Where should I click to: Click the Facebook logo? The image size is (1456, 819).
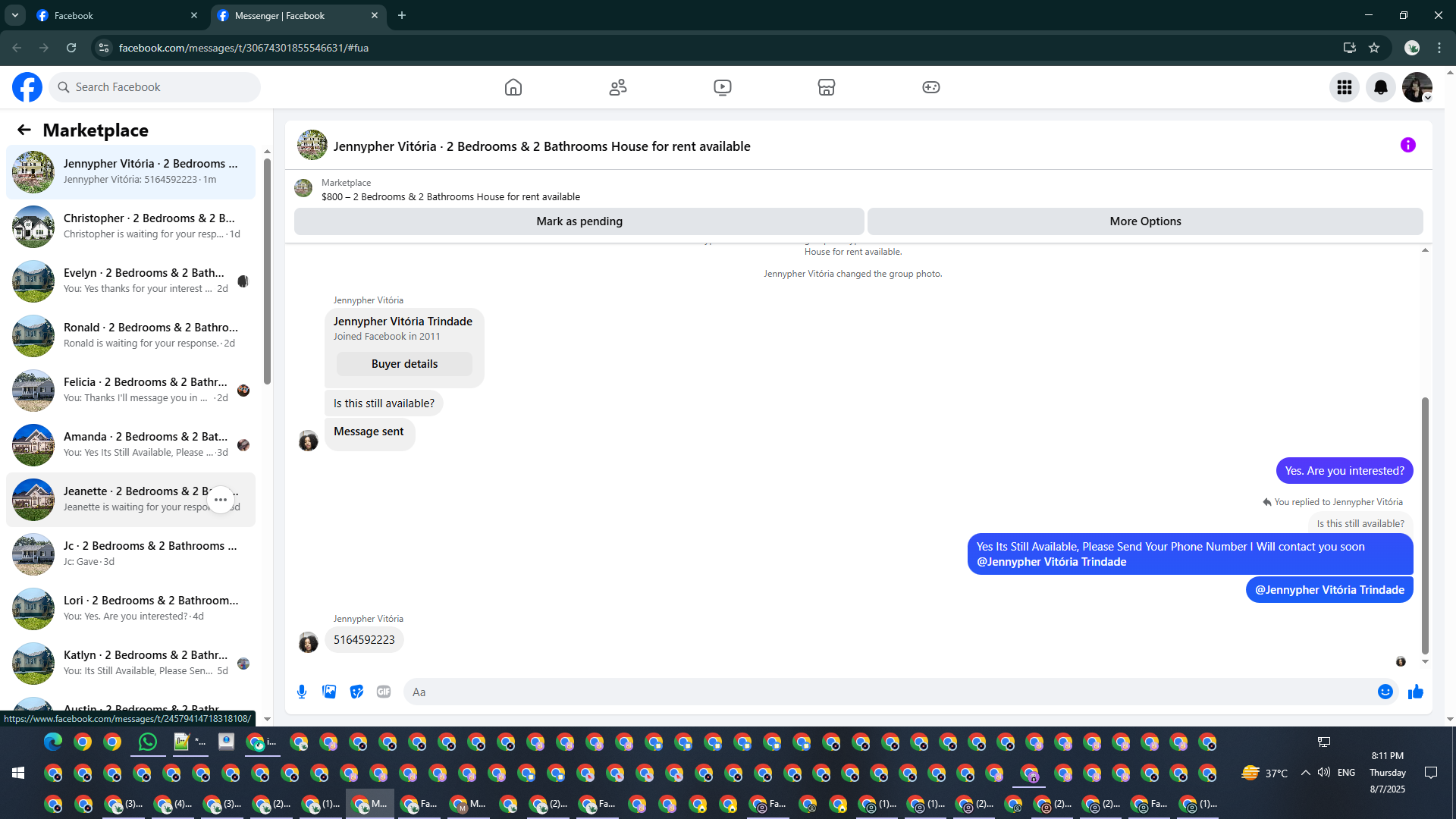27,87
